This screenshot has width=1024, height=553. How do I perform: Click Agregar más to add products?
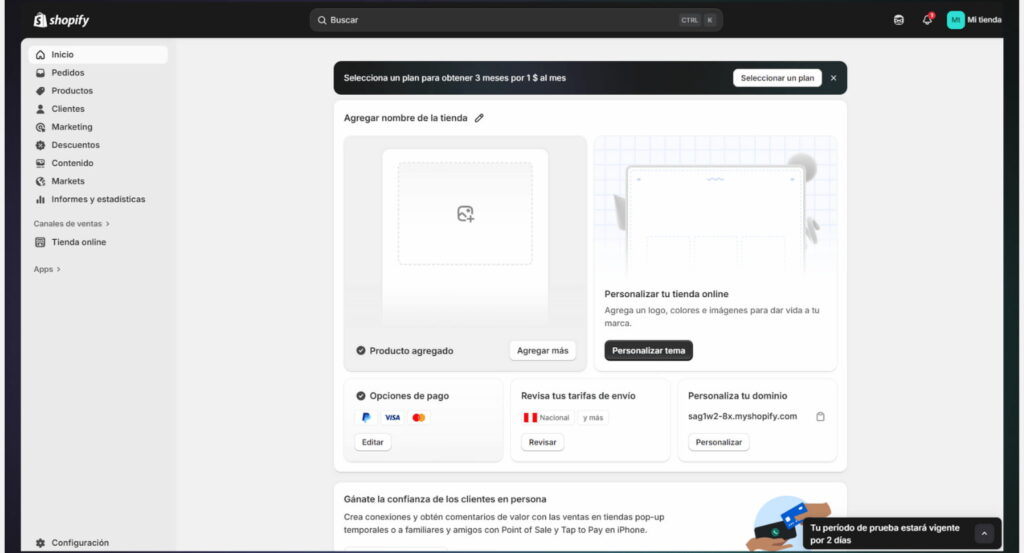click(x=542, y=351)
